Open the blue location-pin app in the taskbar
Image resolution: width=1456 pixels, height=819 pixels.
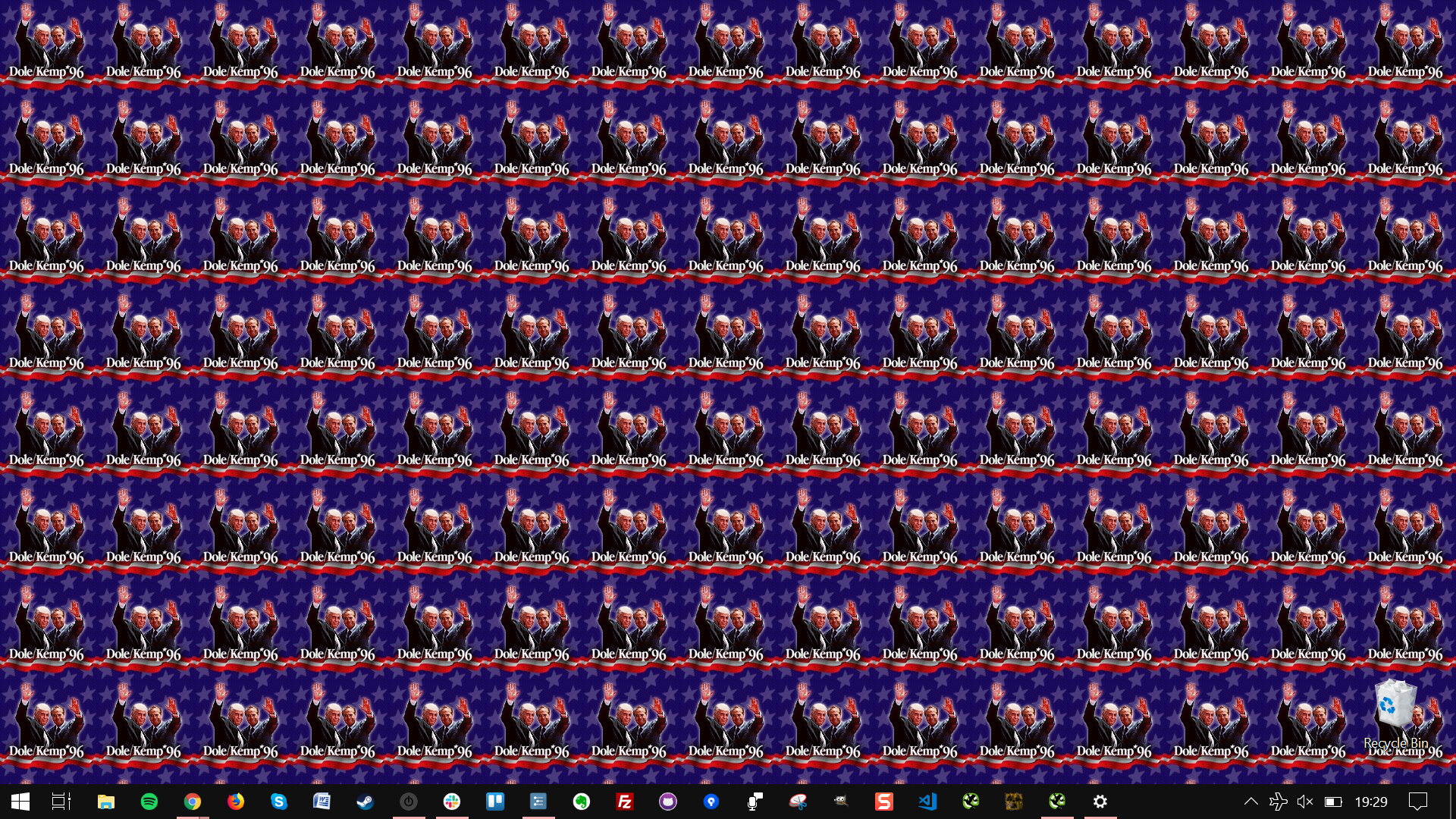tap(711, 802)
